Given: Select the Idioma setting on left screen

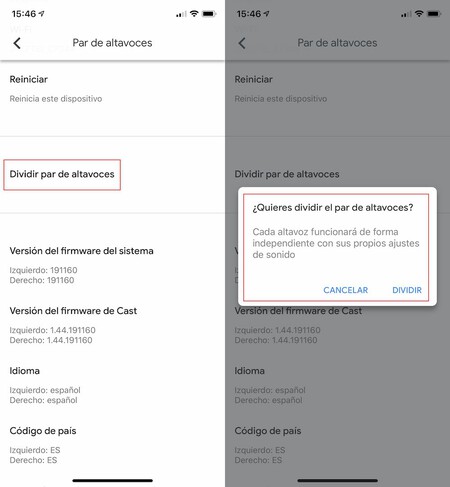Looking at the screenshot, I should 25,371.
